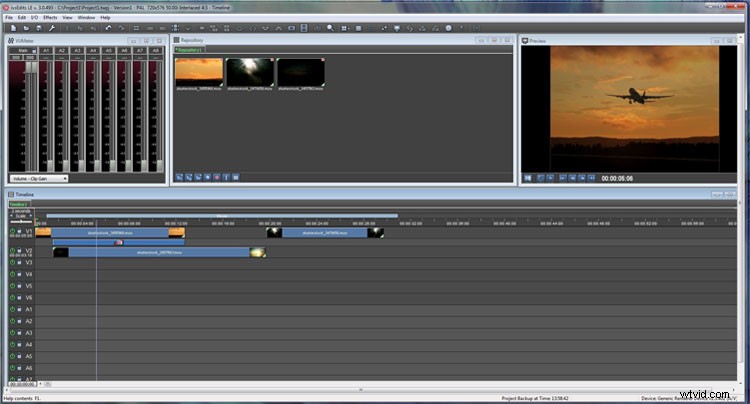Viewport: 750px width, 404px height.
Task: Toggle the V4 track power button
Action: (12, 274)
